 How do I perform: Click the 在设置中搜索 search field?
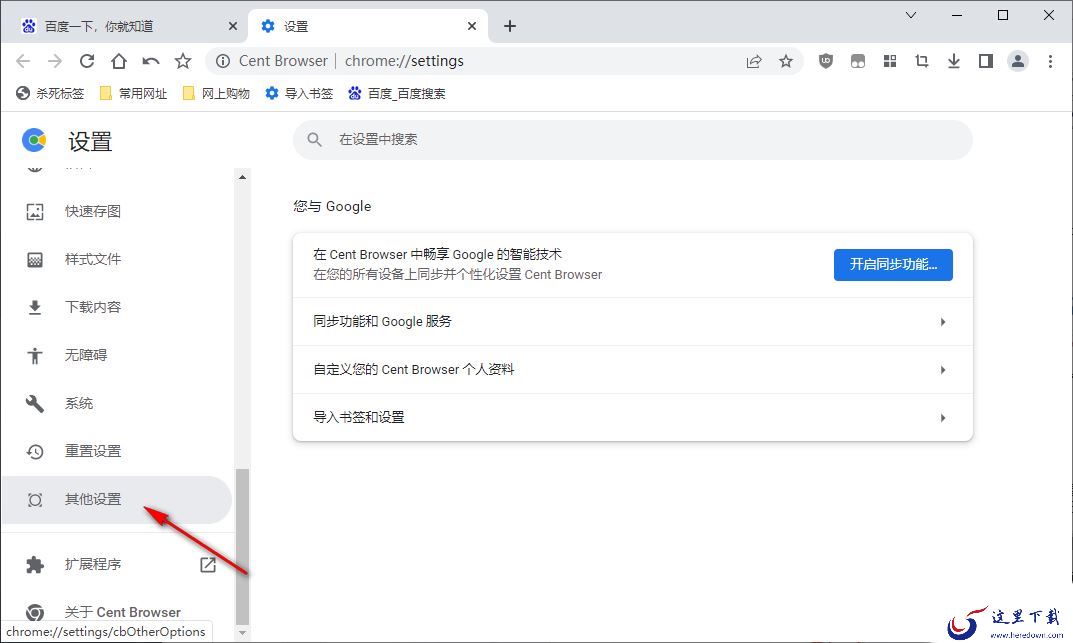pos(632,140)
